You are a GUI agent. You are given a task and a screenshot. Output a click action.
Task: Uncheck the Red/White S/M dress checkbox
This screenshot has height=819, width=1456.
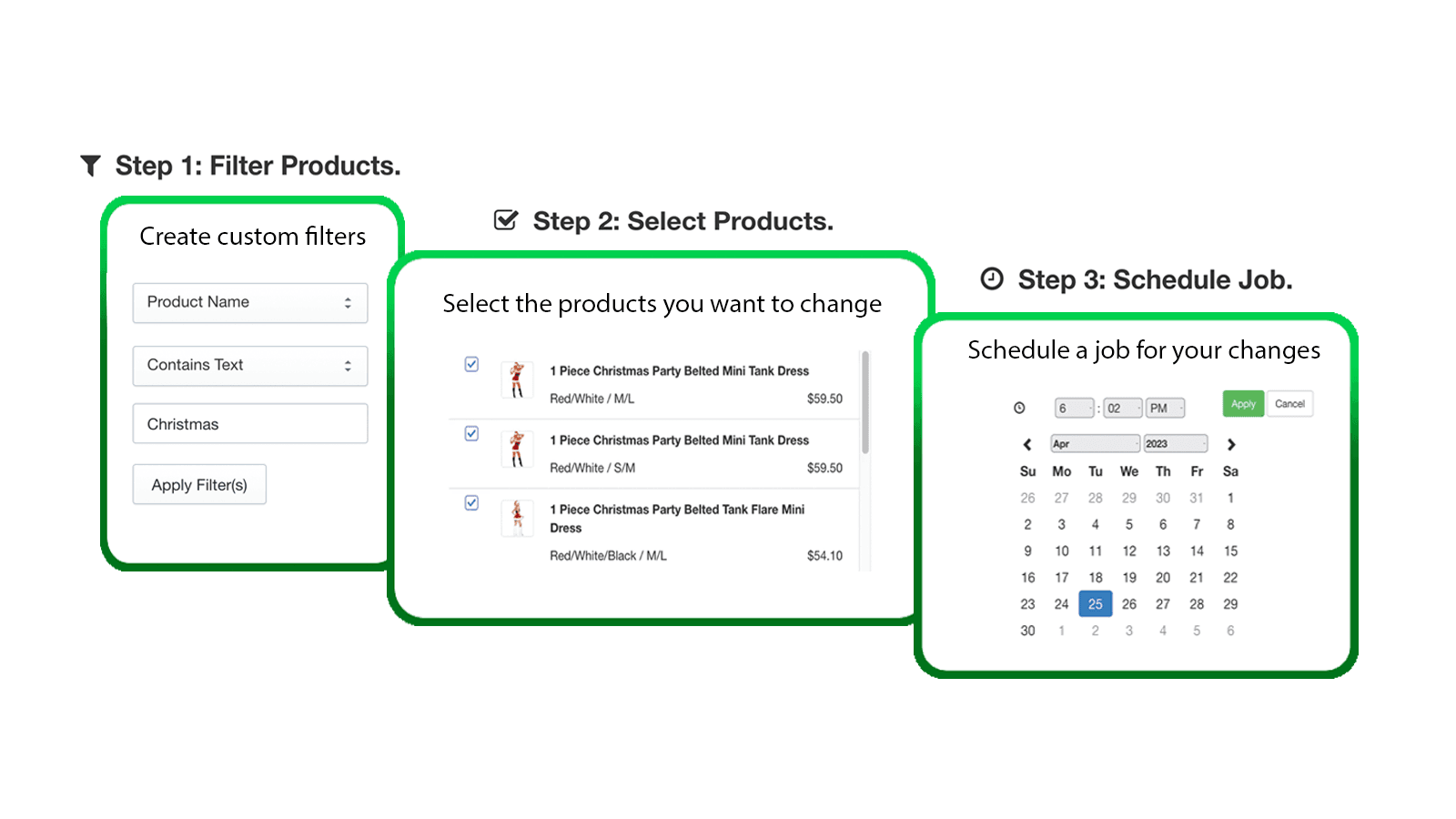(x=470, y=433)
